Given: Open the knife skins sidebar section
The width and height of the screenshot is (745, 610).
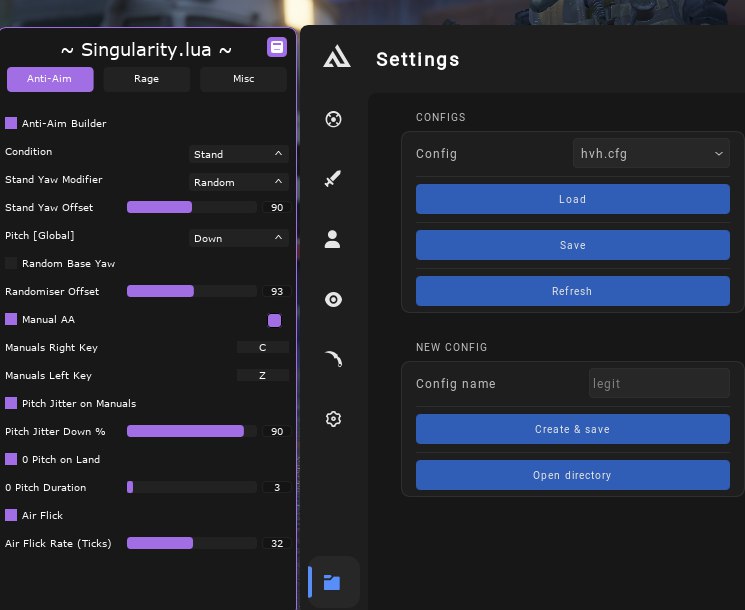Looking at the screenshot, I should pos(333,359).
